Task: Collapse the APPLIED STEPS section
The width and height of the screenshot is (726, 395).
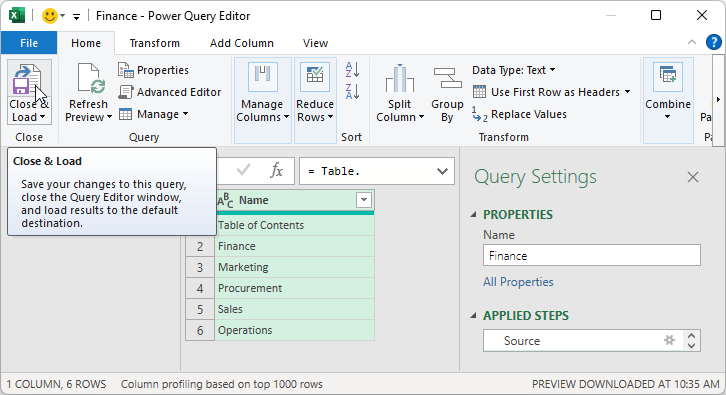Action: point(473,315)
